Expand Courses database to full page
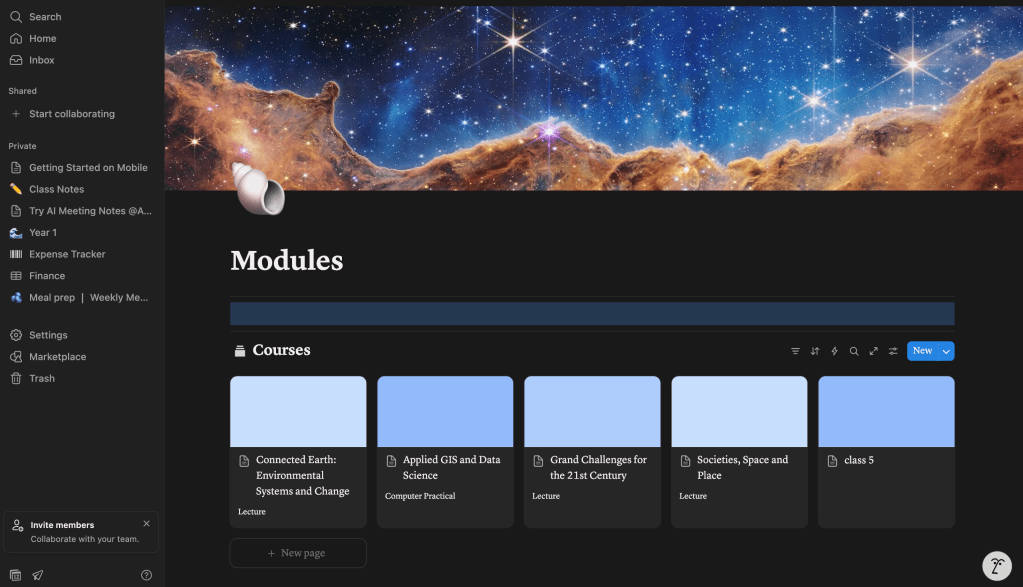Image resolution: width=1023 pixels, height=587 pixels. coord(873,351)
